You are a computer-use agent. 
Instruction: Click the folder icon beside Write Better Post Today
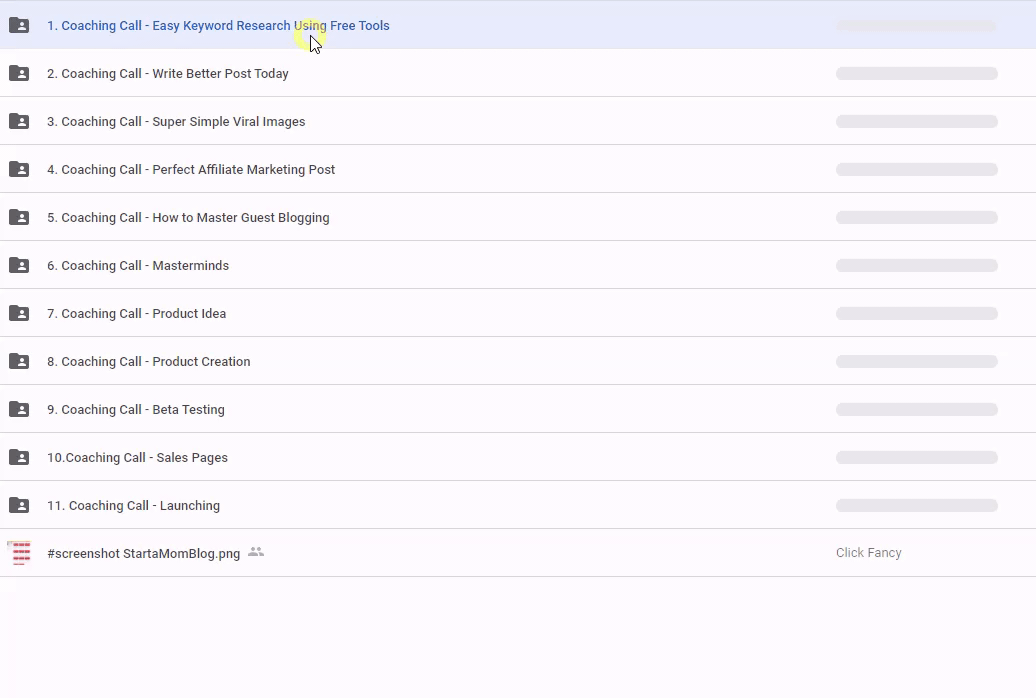[19, 73]
